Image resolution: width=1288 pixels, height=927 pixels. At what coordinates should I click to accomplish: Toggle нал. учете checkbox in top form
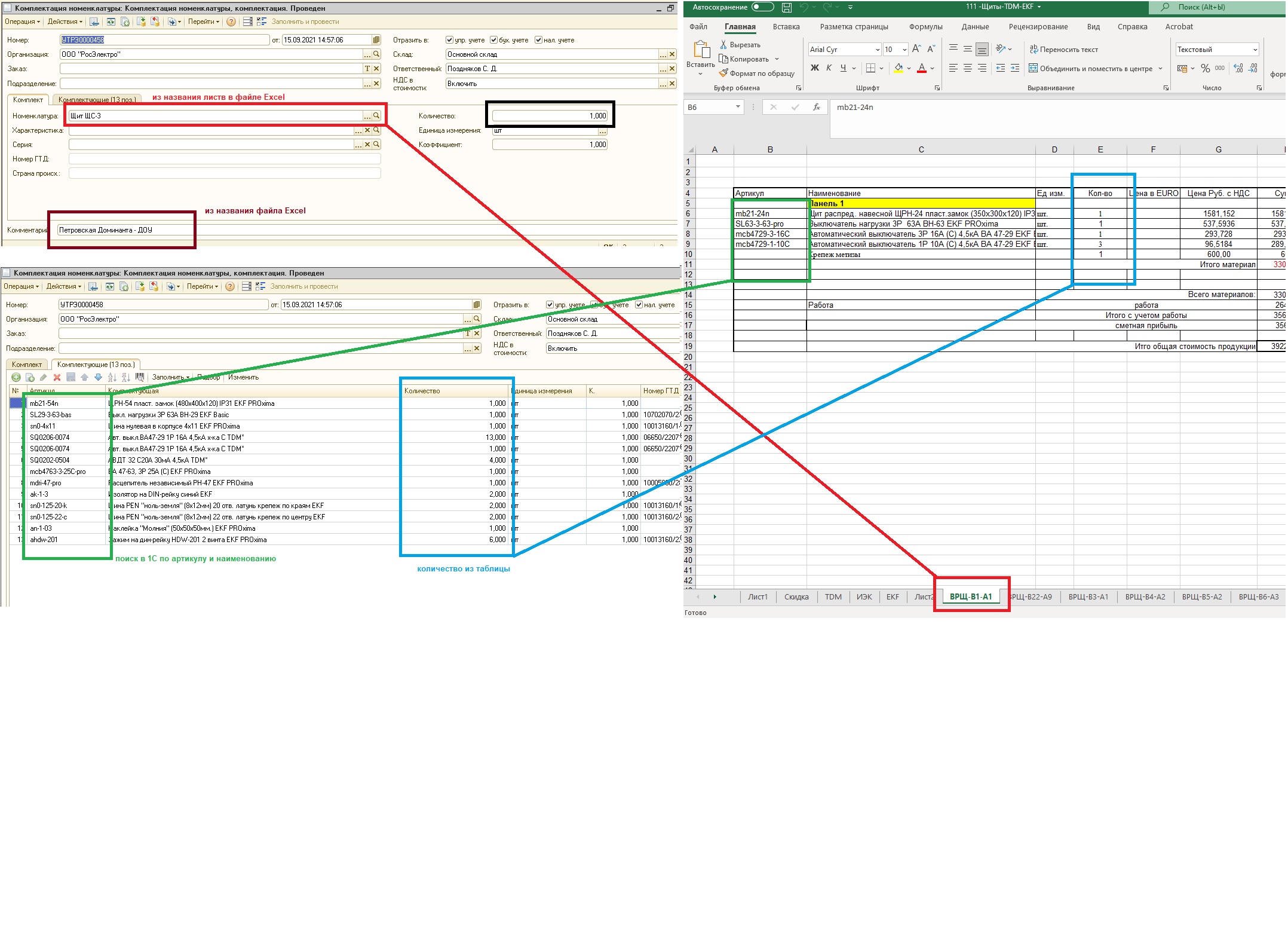point(538,40)
